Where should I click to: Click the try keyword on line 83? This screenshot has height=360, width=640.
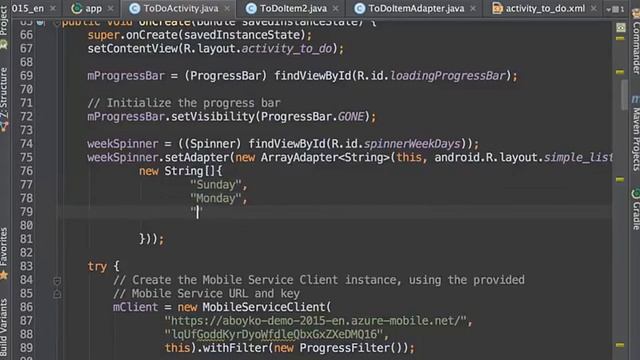click(97, 267)
